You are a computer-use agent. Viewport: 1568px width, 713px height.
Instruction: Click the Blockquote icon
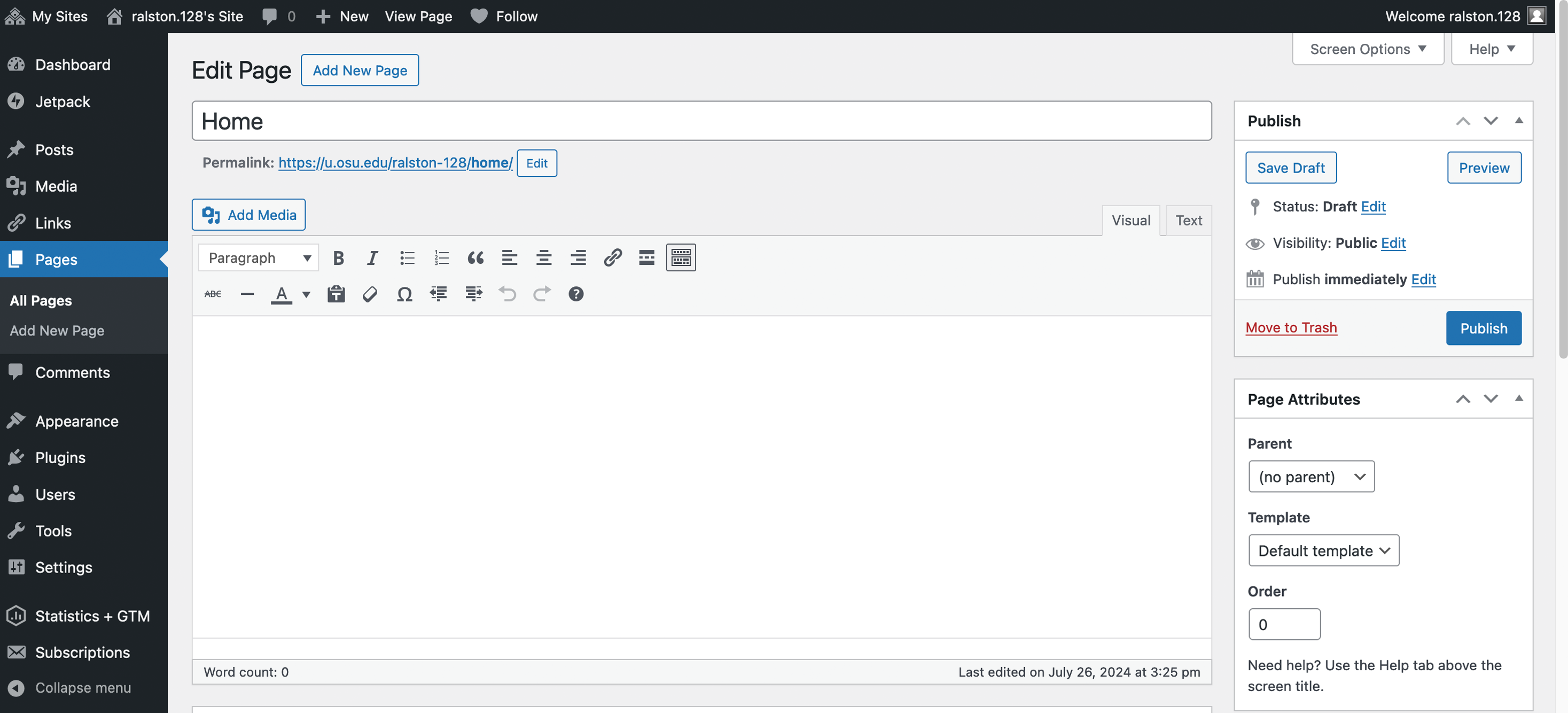pos(473,257)
